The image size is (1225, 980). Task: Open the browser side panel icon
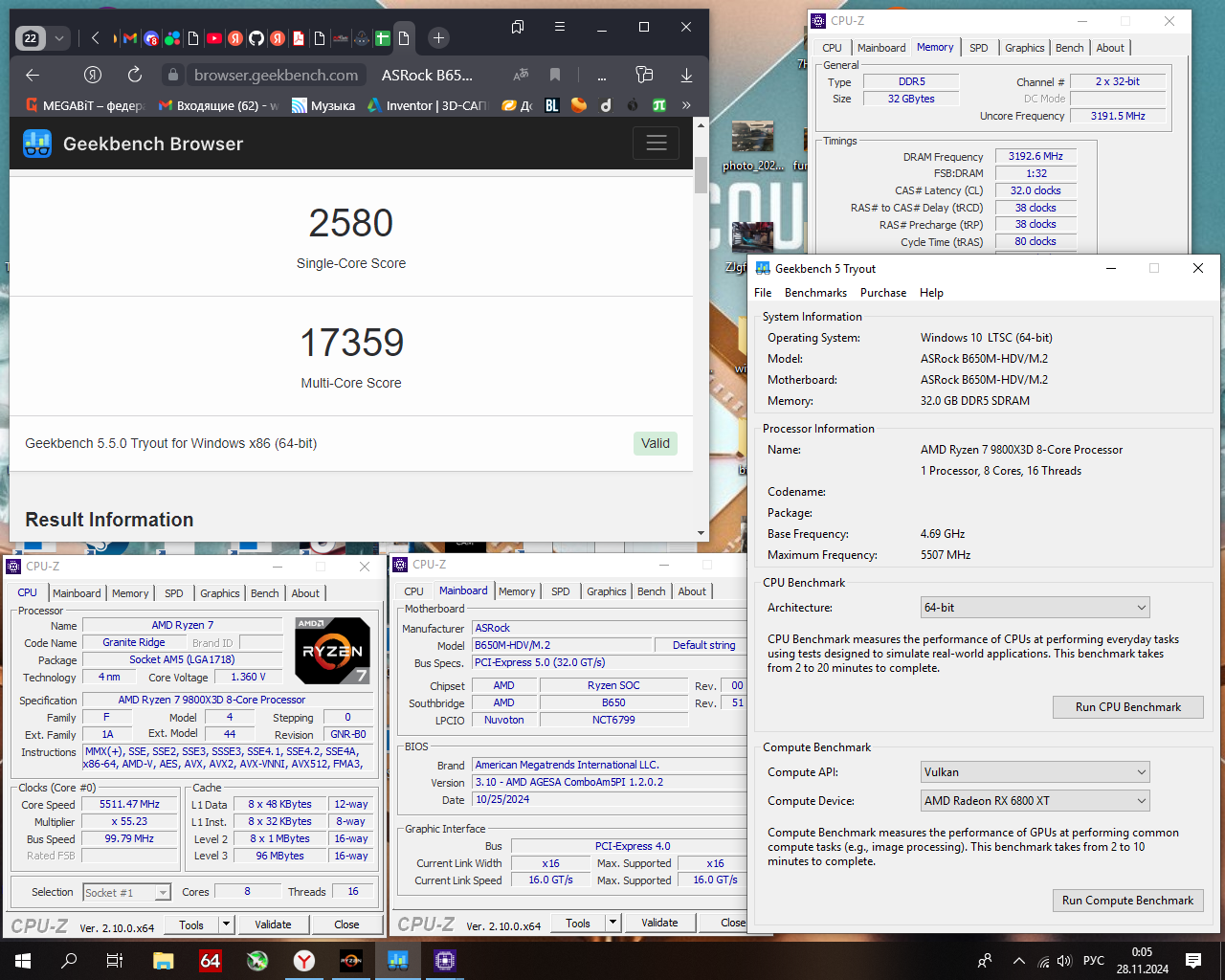[644, 75]
